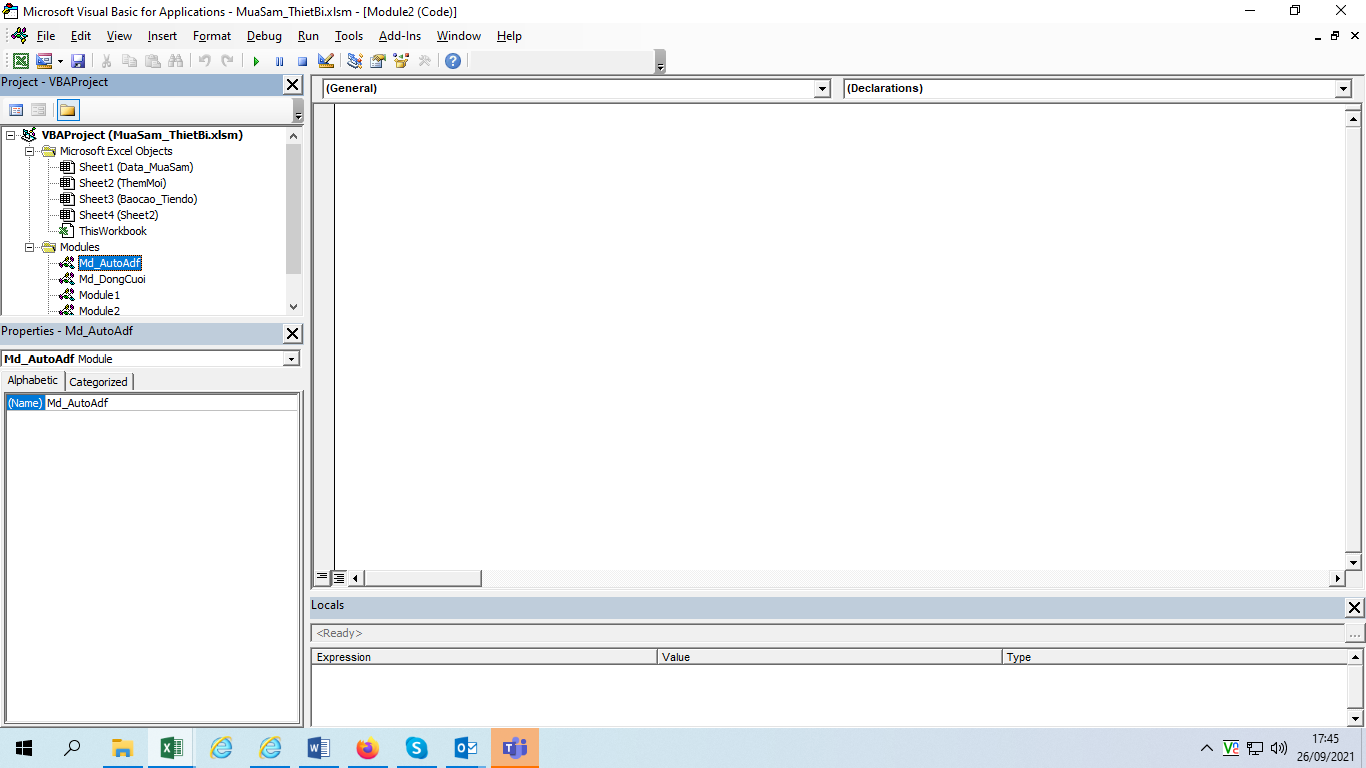The height and width of the screenshot is (768, 1366).
Task: Select Sheet1 (Data_MuaSam) in project tree
Action: (136, 167)
